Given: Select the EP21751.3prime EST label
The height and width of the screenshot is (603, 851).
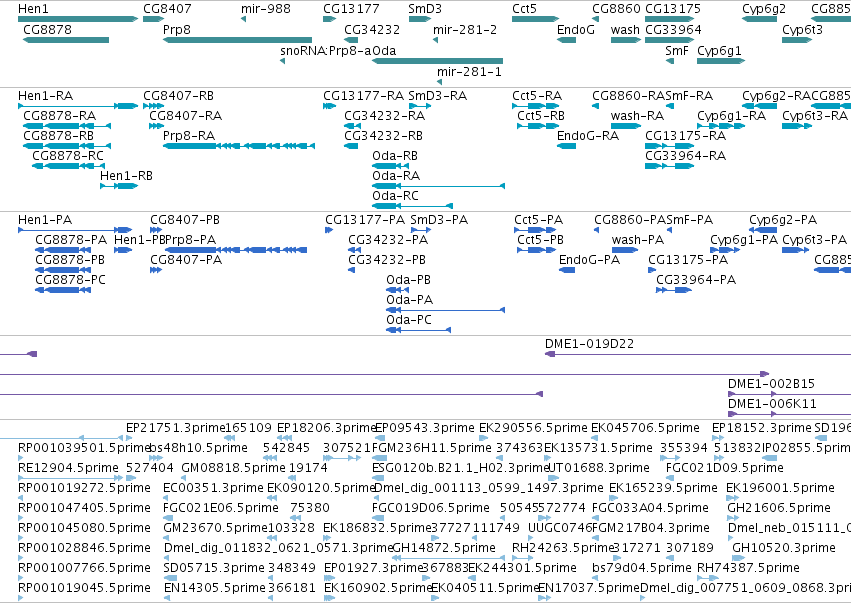Looking at the screenshot, I should (x=175, y=428).
